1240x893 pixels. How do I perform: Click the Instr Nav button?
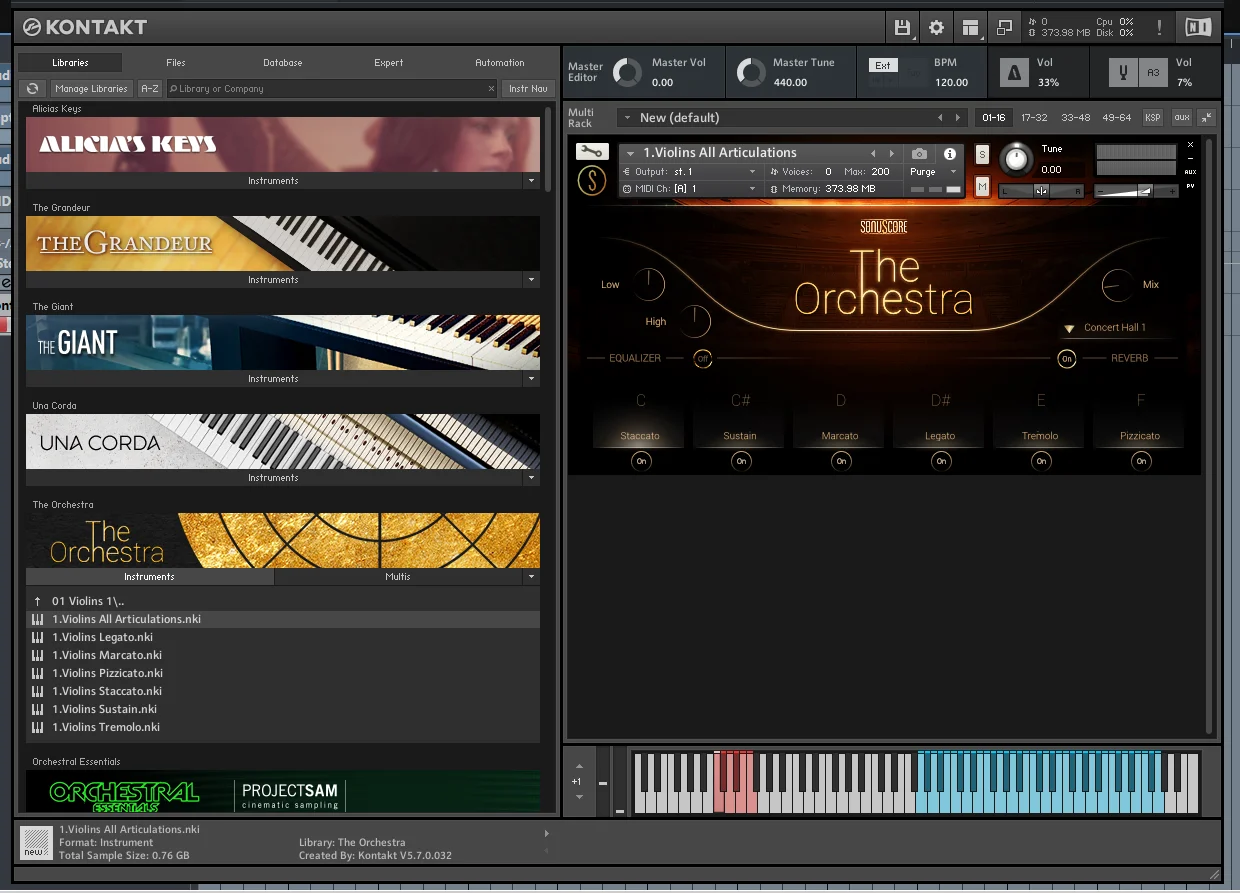click(528, 89)
